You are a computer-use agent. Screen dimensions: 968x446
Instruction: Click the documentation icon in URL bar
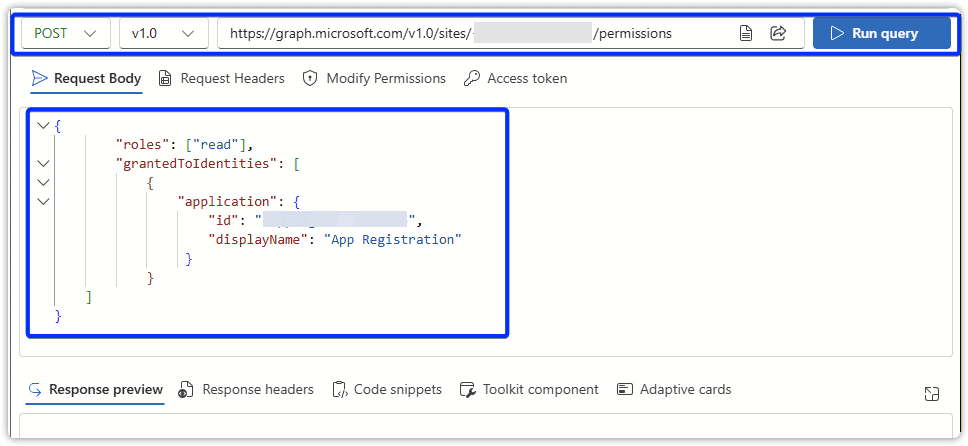[x=746, y=33]
